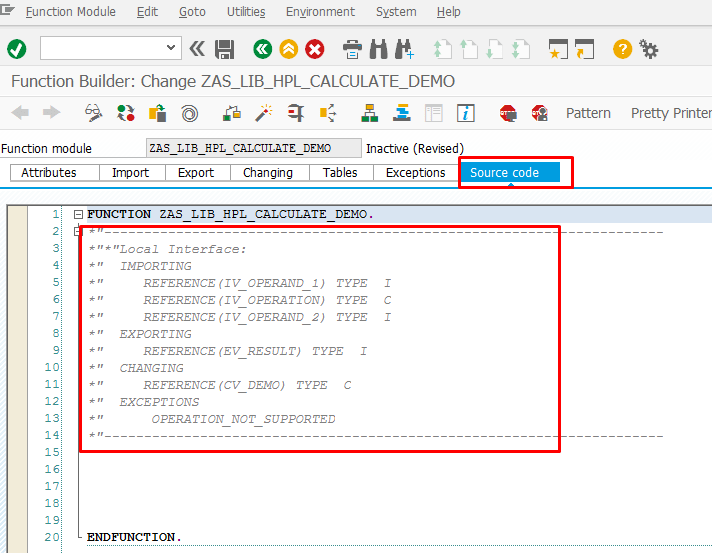Open Customize Local Layout gear icon
Viewport: 712px width, 553px height.
(648, 49)
